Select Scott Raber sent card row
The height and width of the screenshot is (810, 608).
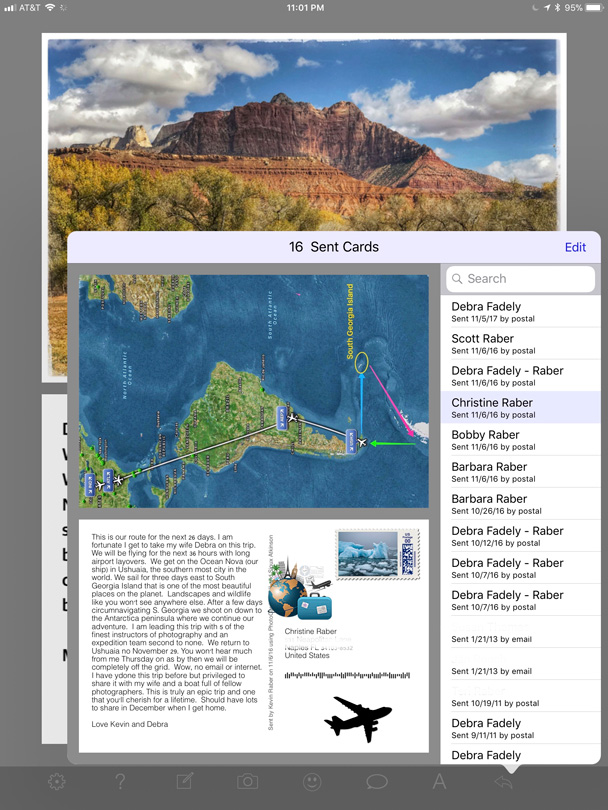[x=520, y=344]
